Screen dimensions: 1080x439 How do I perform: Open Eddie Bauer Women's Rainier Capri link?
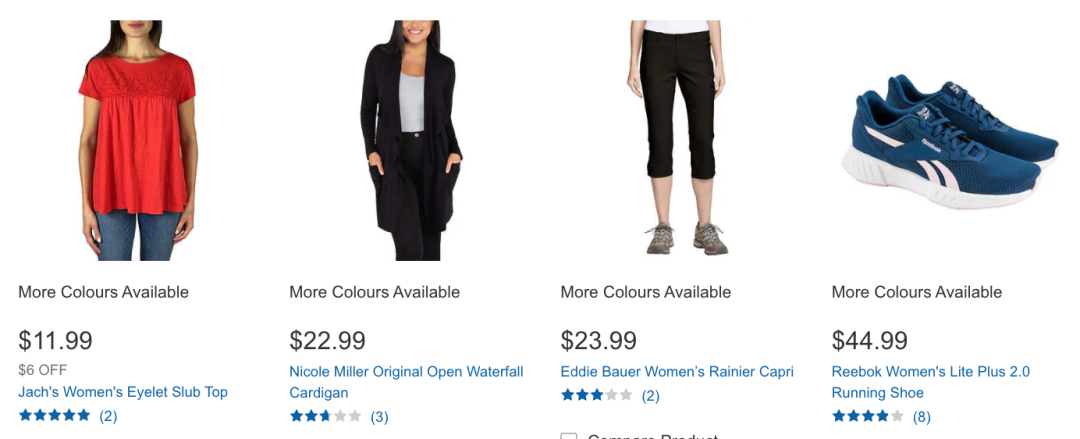(x=677, y=371)
